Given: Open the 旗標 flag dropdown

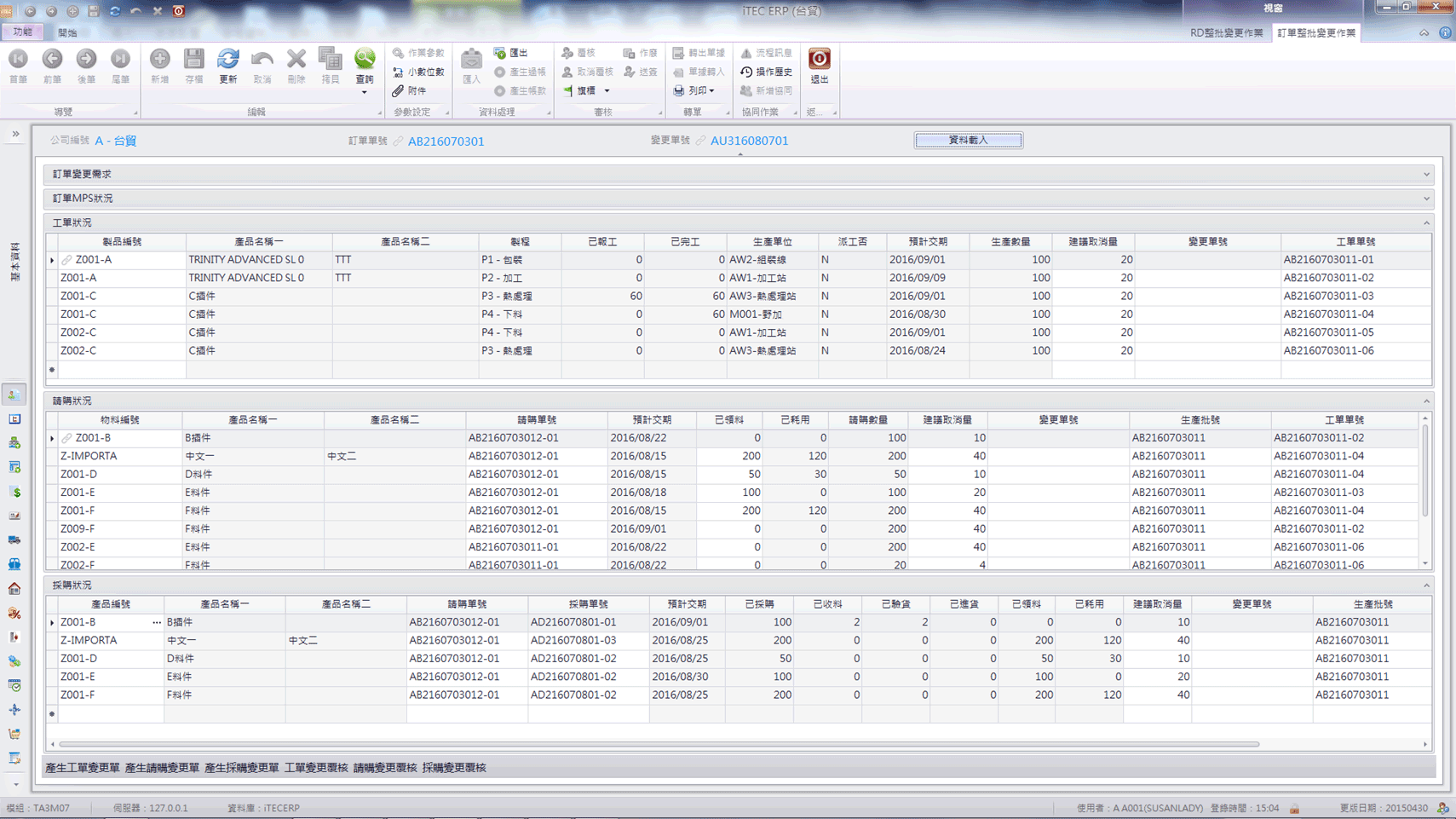Looking at the screenshot, I should click(607, 90).
